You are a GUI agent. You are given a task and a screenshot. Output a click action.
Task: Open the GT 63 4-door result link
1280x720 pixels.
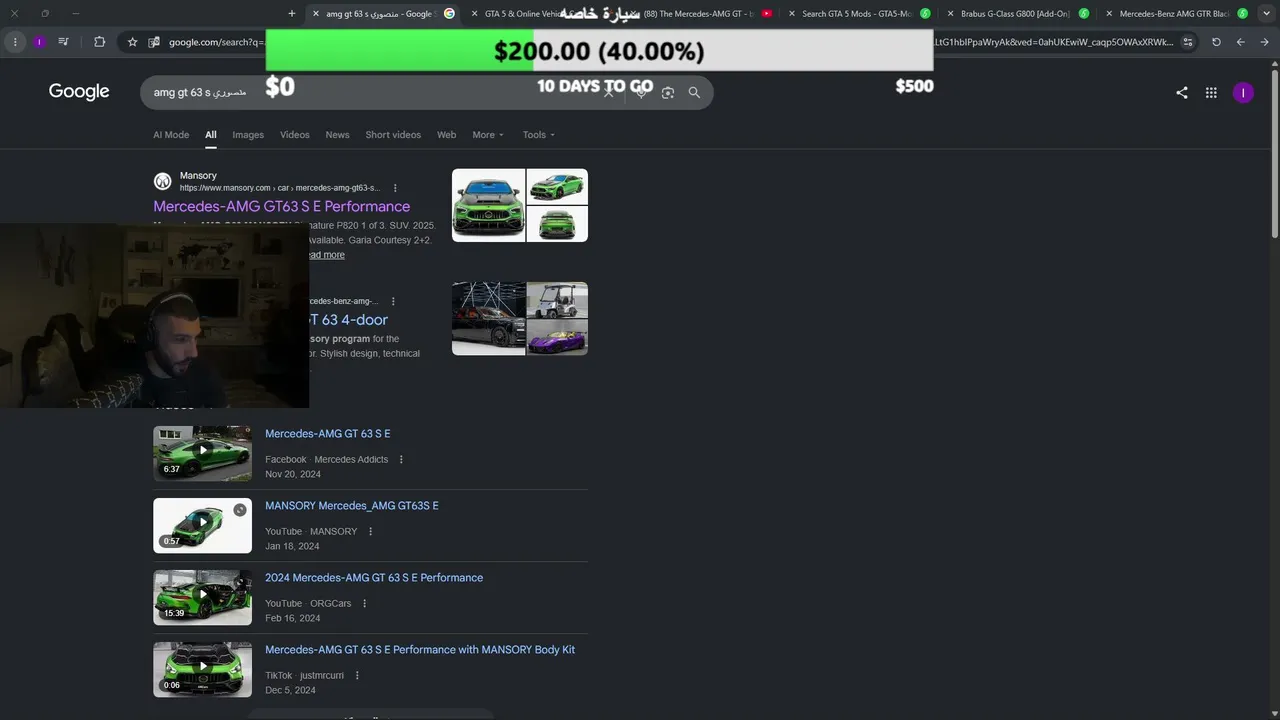347,320
